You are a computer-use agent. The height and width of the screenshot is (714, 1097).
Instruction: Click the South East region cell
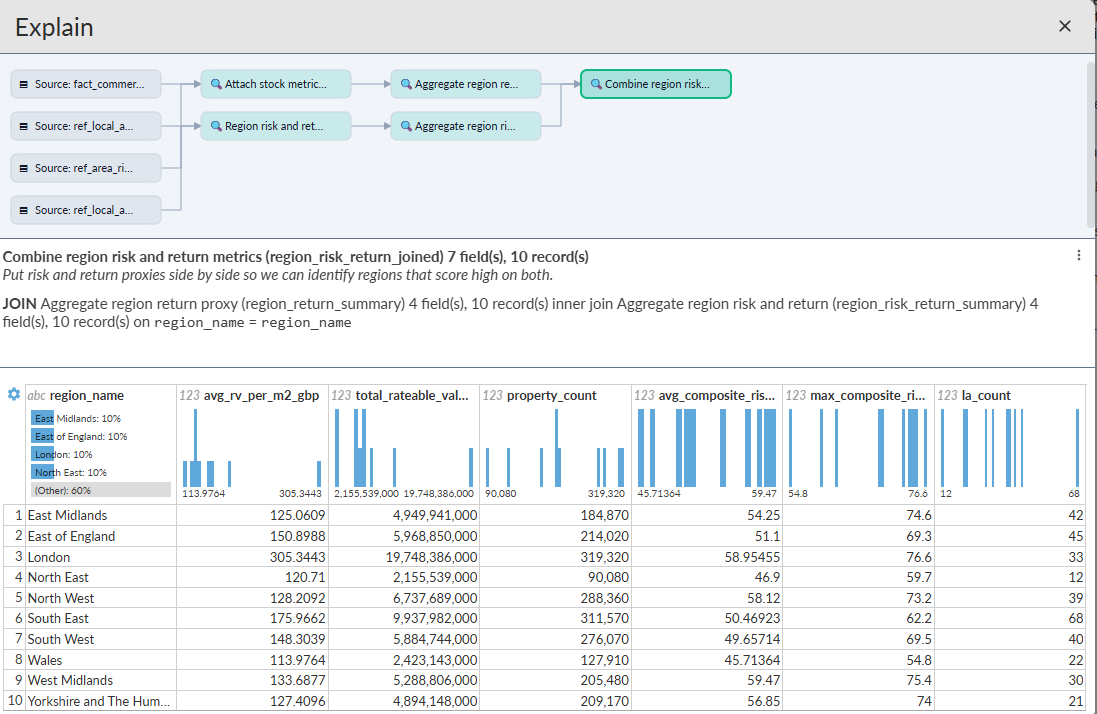(x=101, y=619)
